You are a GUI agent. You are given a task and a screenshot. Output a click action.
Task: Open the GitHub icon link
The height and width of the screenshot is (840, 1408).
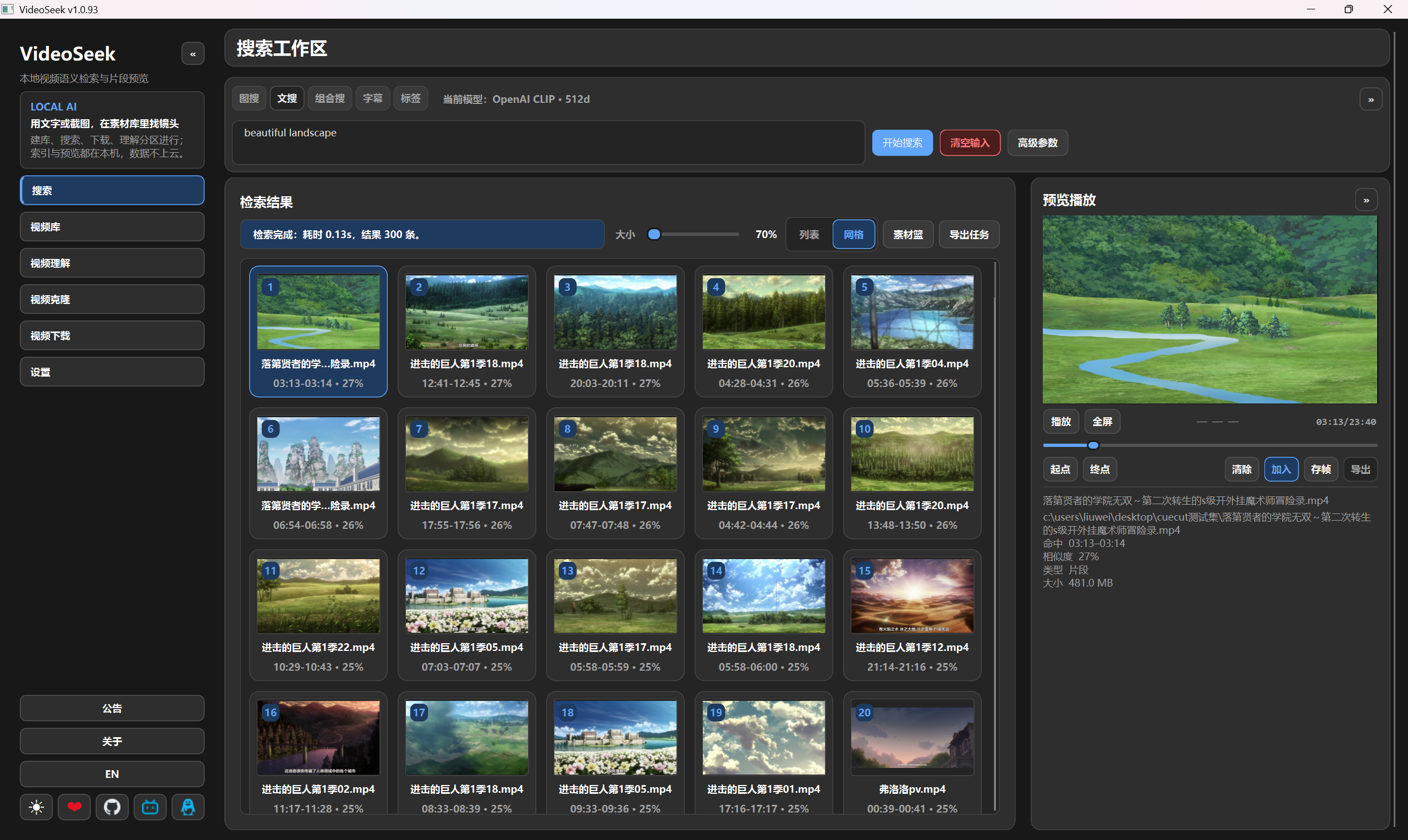[x=112, y=806]
